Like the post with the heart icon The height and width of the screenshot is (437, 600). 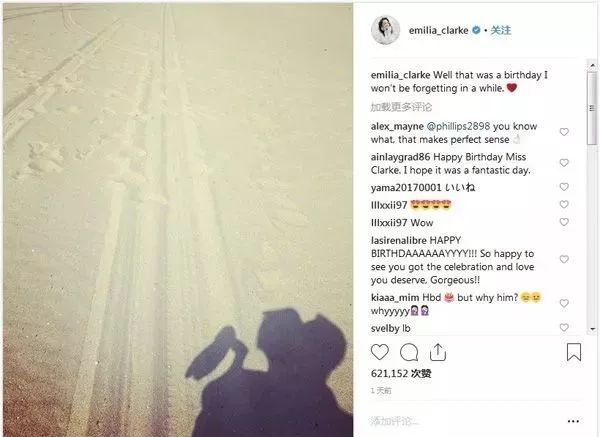coord(380,352)
